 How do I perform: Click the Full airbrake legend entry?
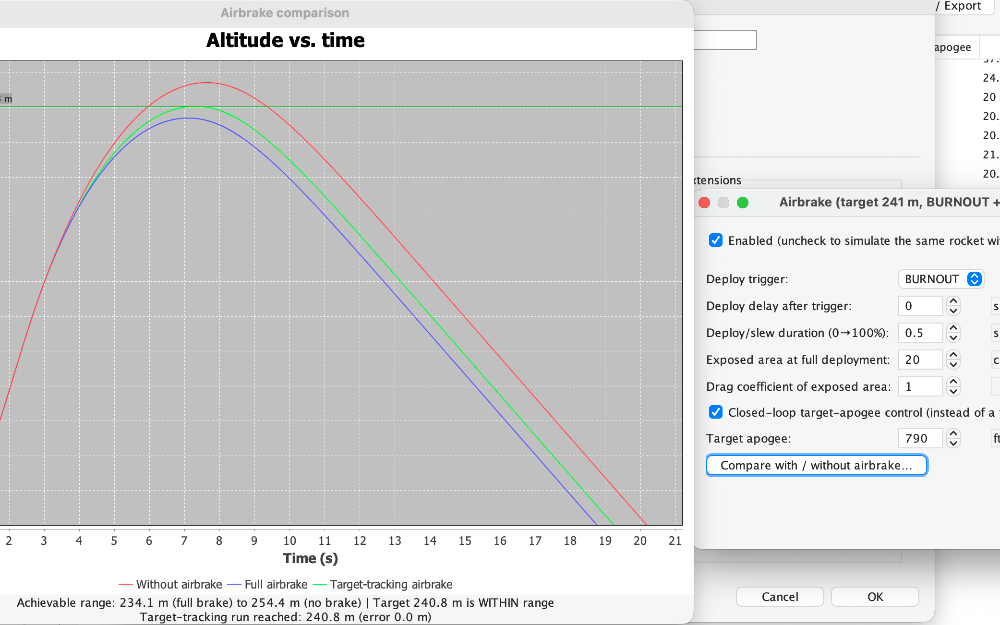[267, 584]
